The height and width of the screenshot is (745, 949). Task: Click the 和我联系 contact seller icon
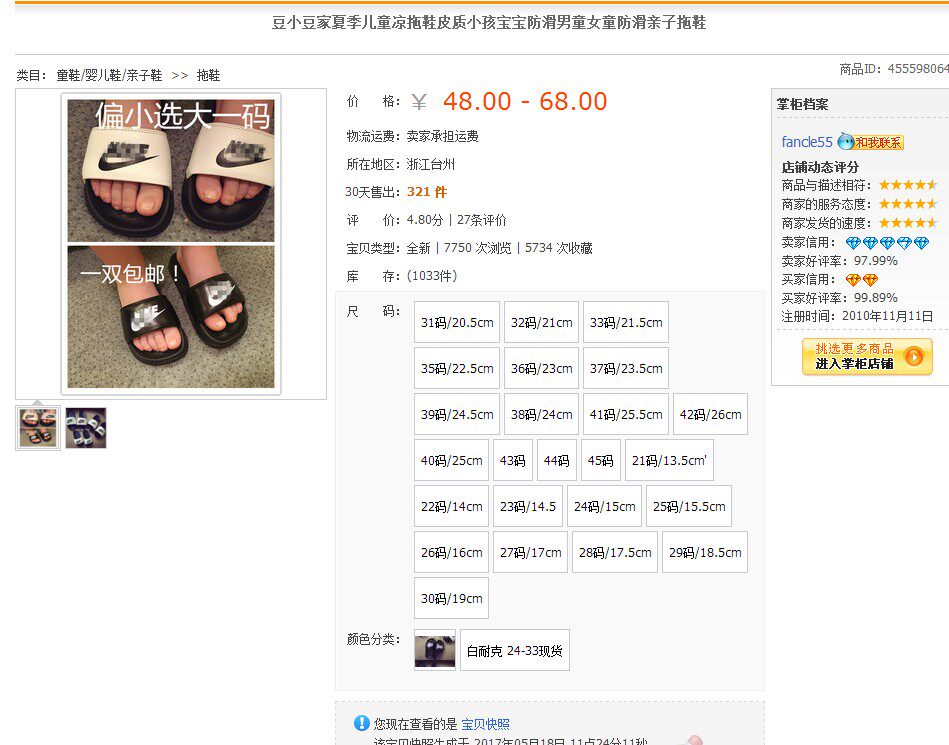coord(870,142)
